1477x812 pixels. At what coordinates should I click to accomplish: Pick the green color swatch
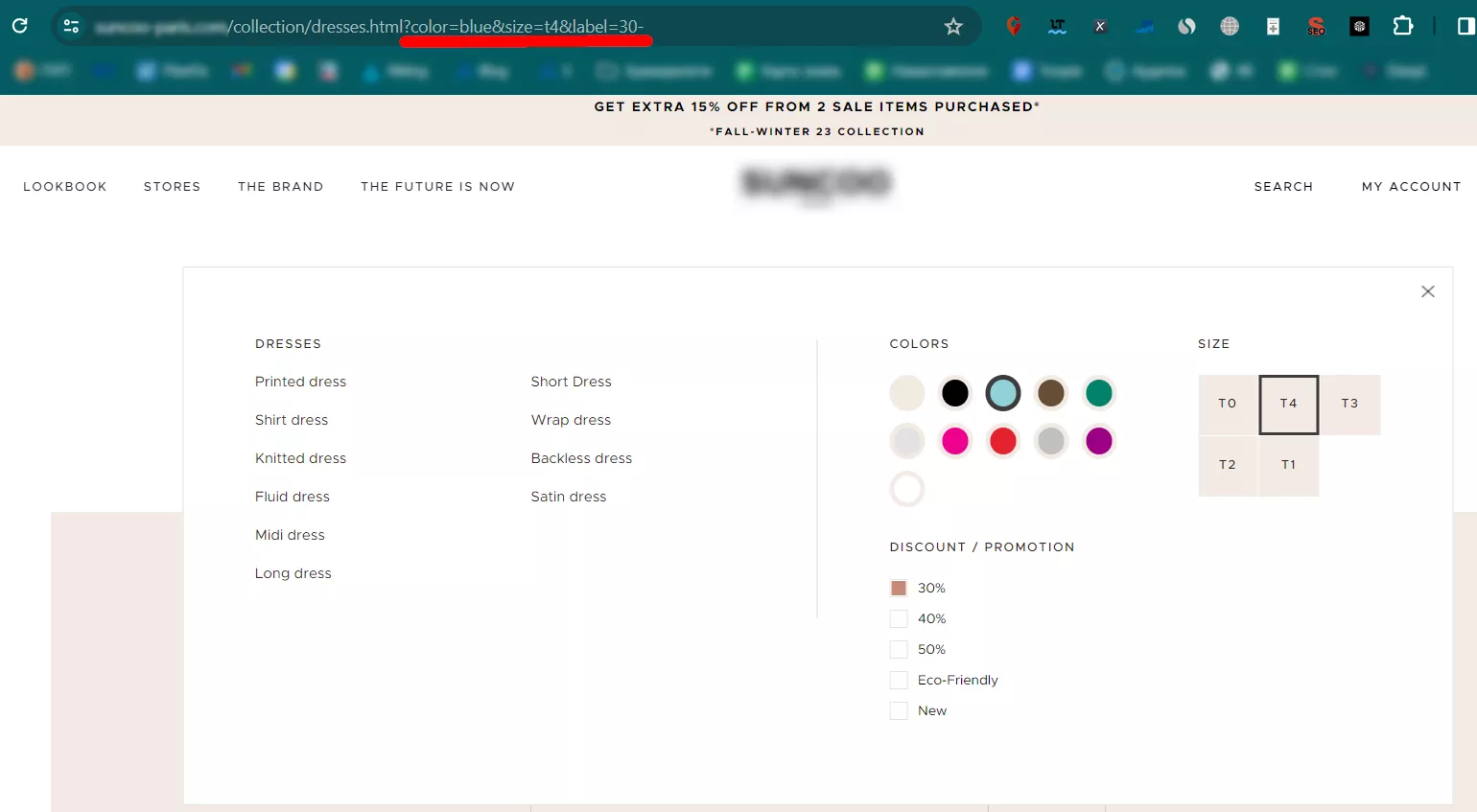1099,393
